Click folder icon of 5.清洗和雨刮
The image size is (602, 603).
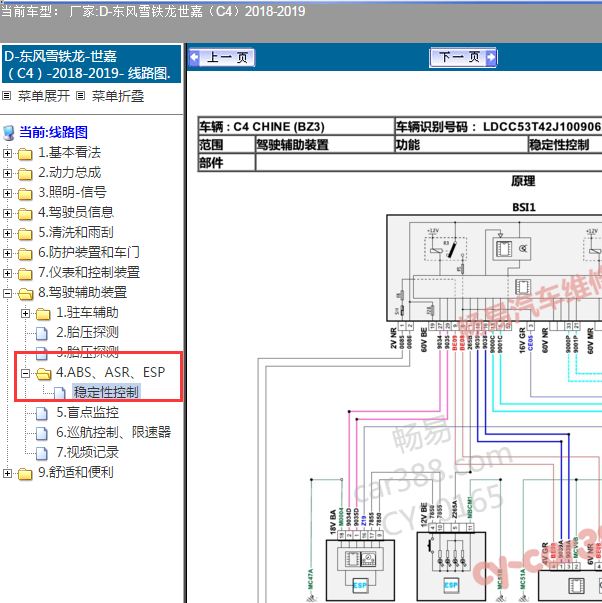coord(25,234)
